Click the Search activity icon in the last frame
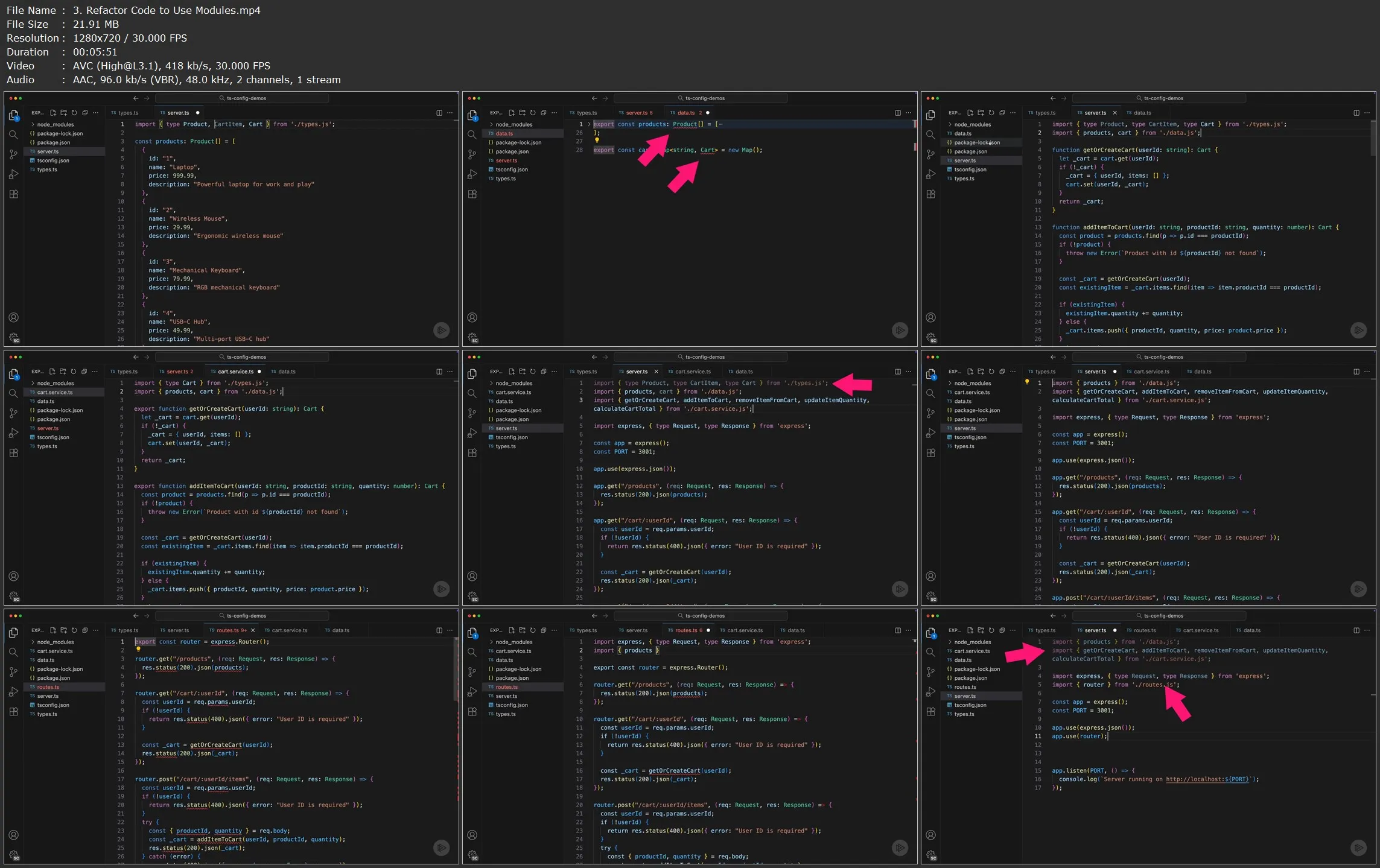This screenshot has height=868, width=1380. coord(930,652)
